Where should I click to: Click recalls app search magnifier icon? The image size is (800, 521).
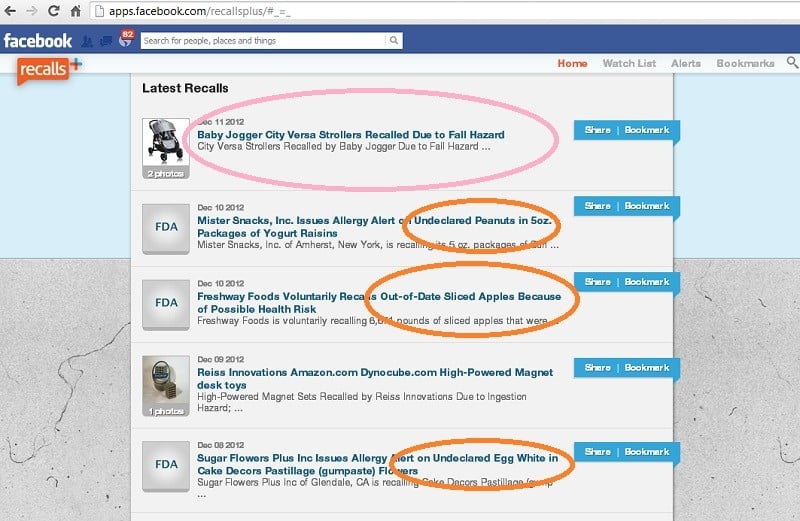tap(792, 62)
